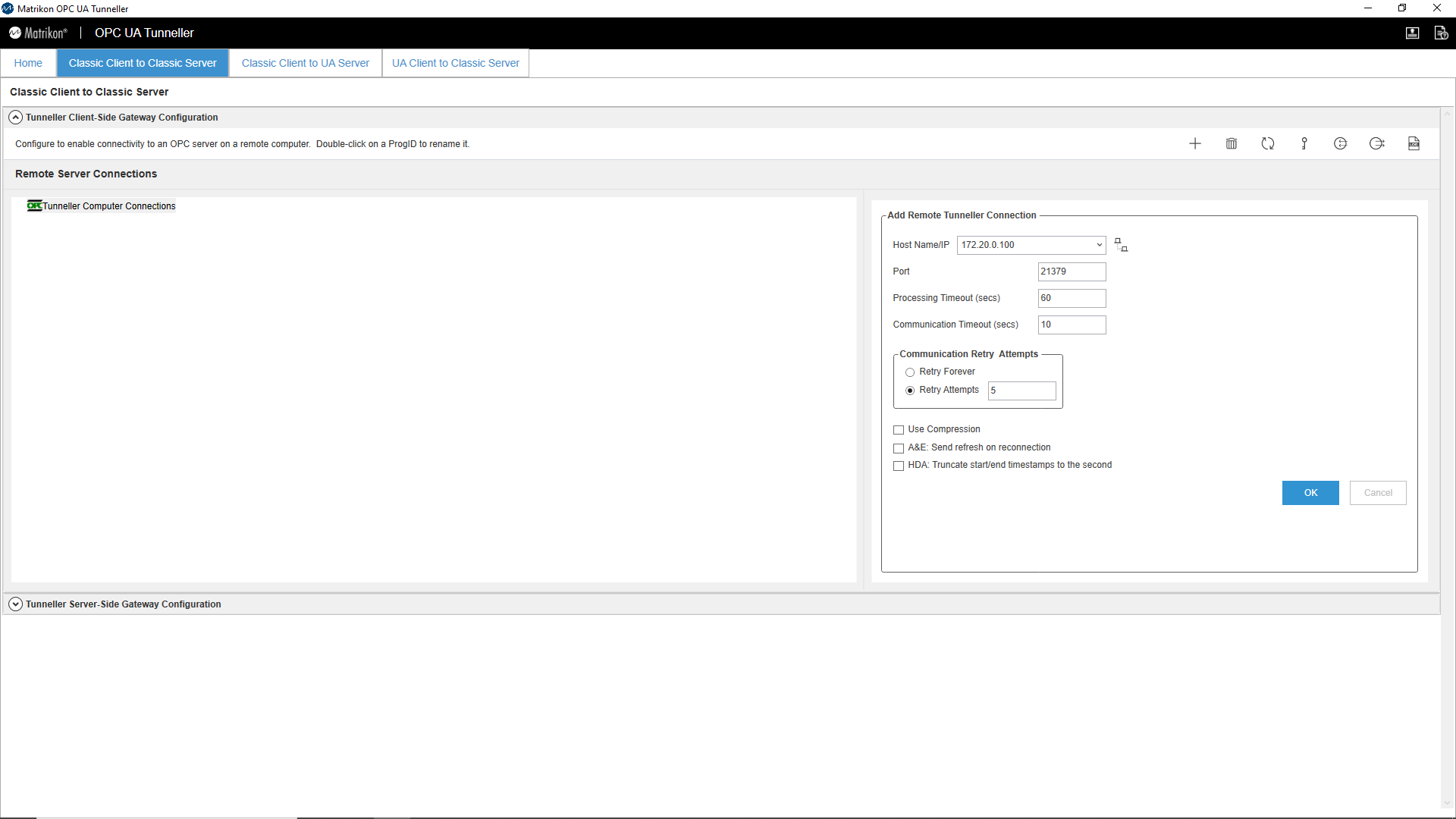Select Classic Client to Classic Server tab

pos(143,63)
